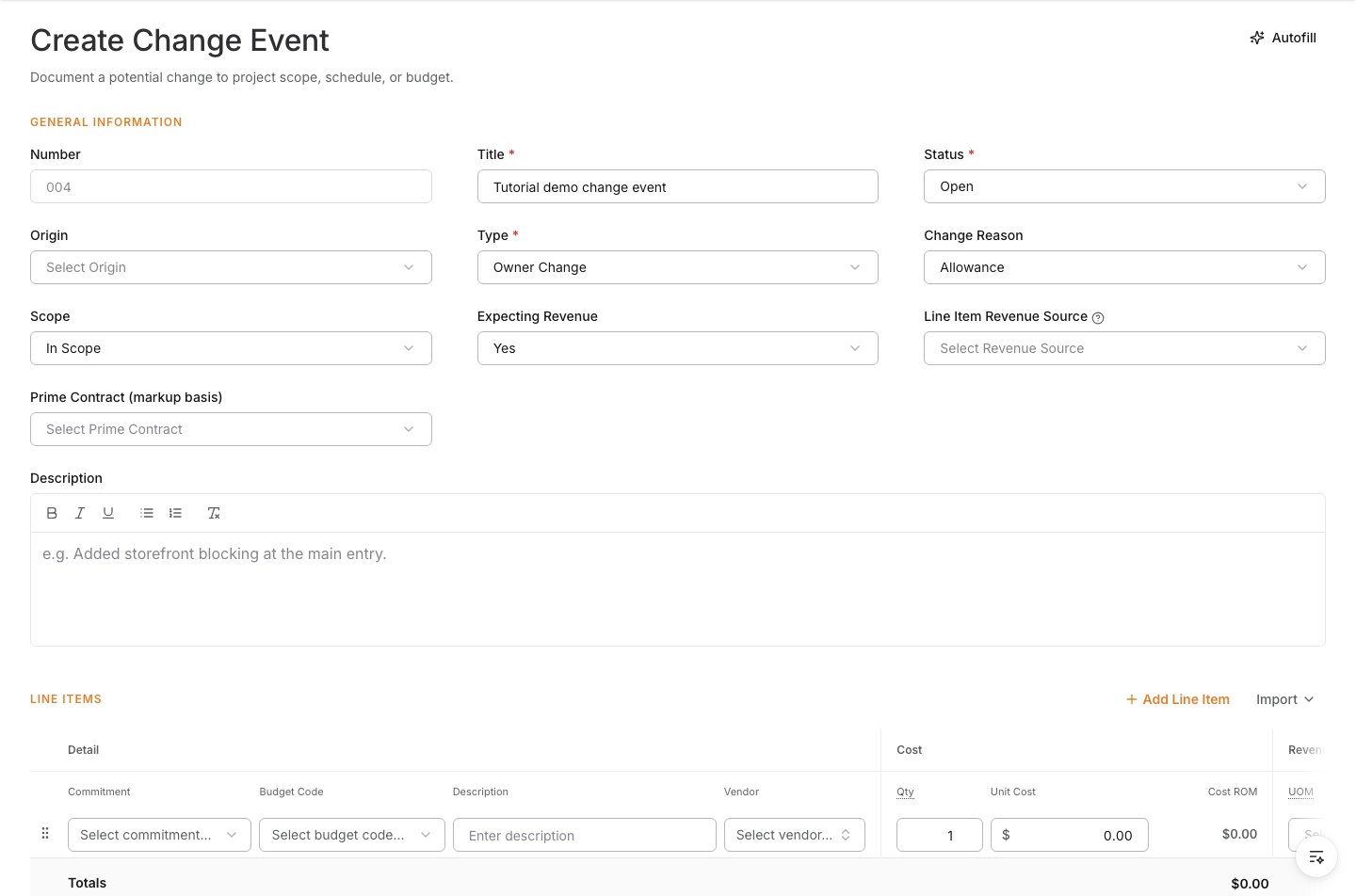Click the LINE ITEMS section header
Image resolution: width=1356 pixels, height=896 pixels.
click(66, 699)
